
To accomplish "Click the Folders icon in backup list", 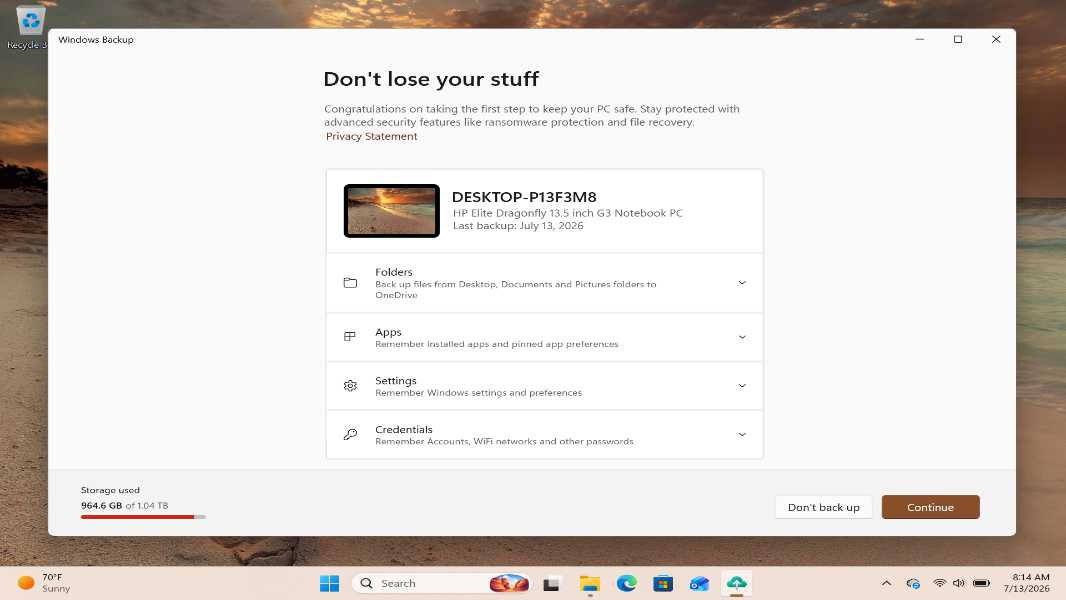I will [350, 283].
